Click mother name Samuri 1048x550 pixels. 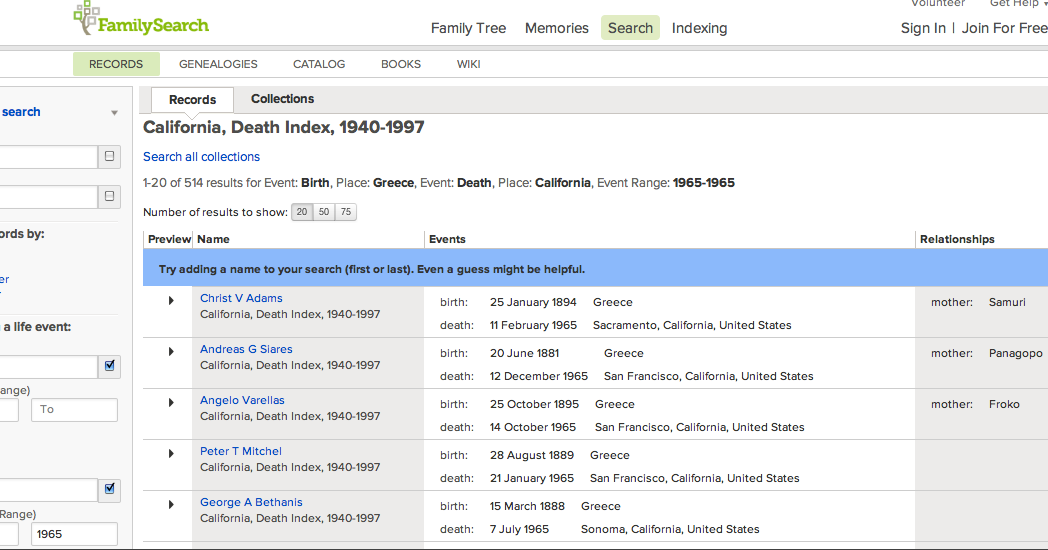pyautogui.click(x=1007, y=302)
